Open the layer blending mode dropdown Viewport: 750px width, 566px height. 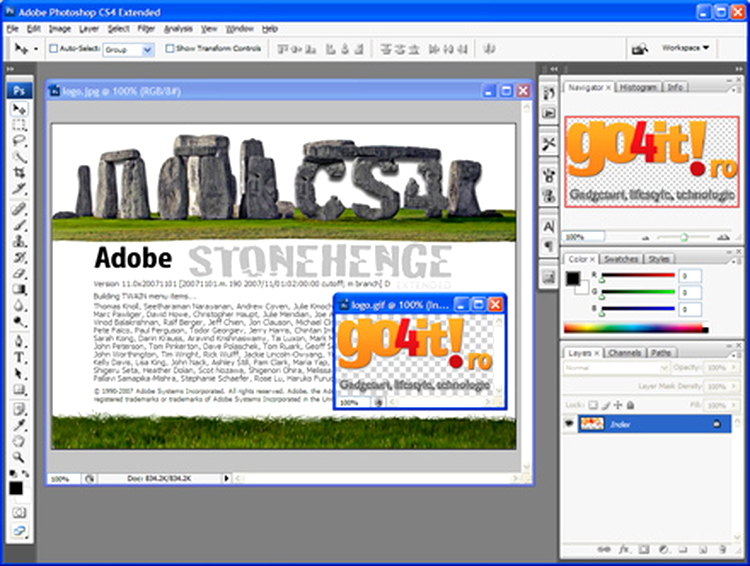coord(616,367)
